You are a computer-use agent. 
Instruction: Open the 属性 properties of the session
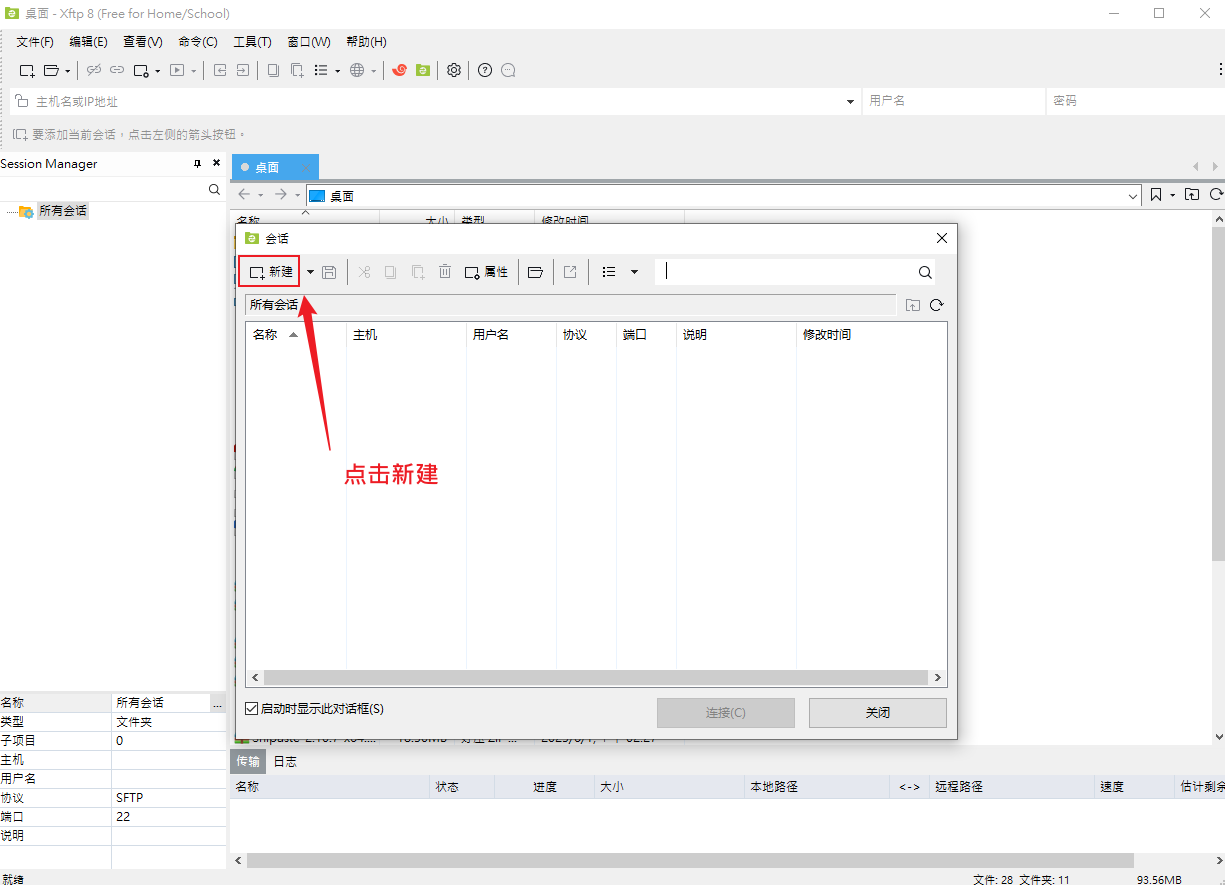(486, 272)
